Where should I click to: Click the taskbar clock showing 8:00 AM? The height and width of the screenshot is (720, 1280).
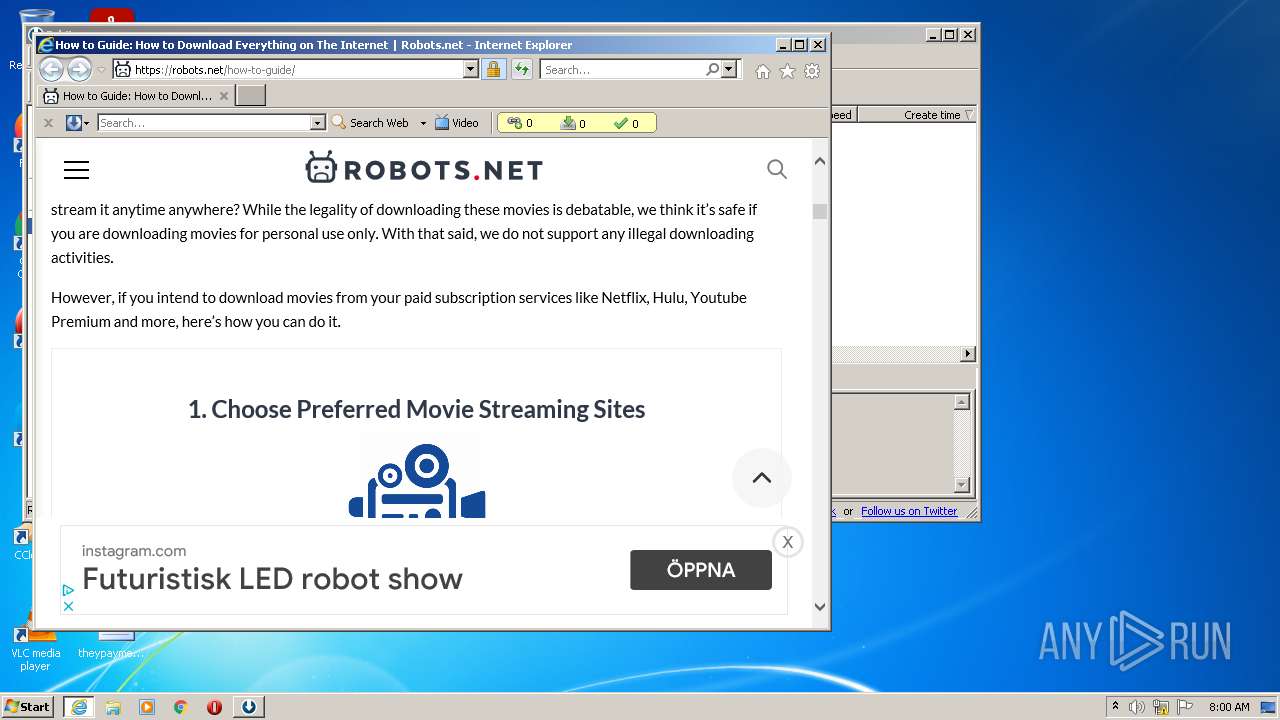(1229, 707)
